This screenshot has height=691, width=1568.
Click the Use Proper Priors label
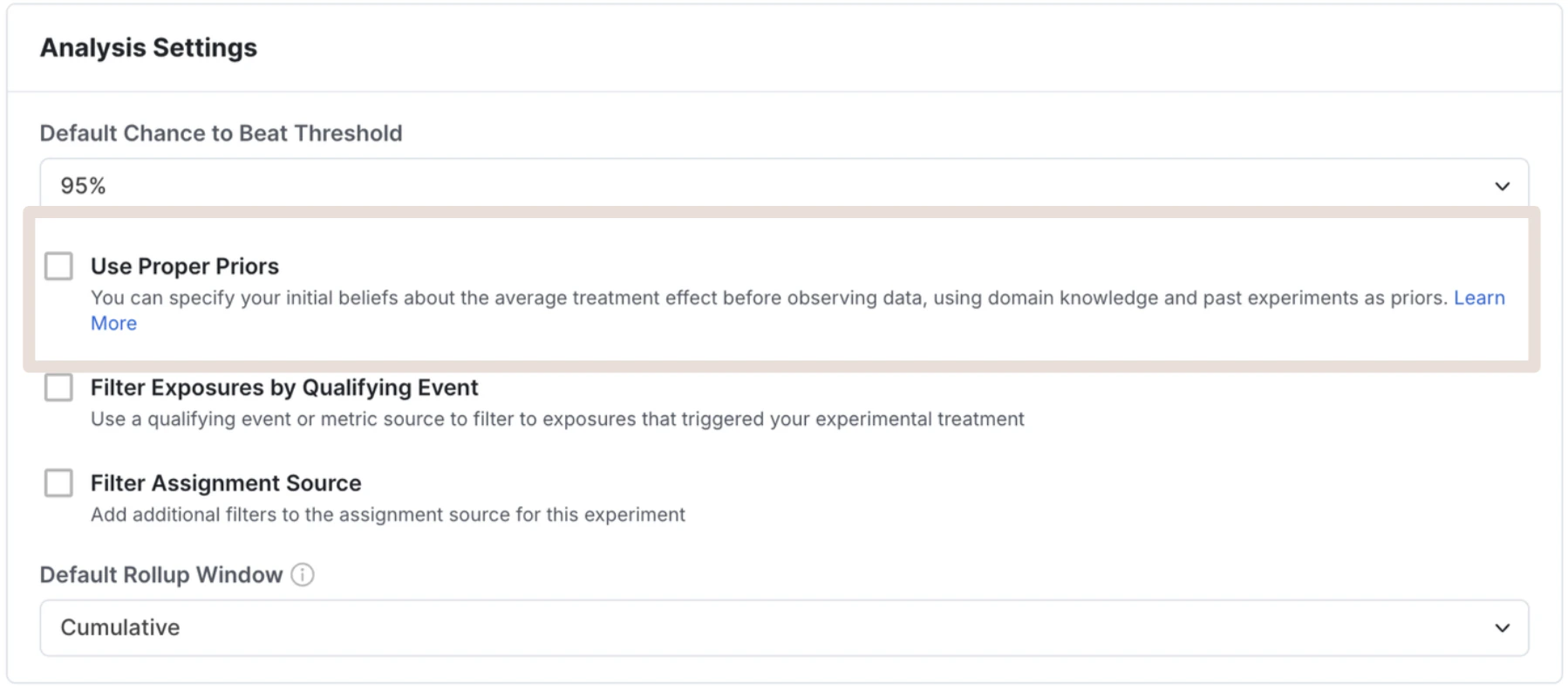coord(184,266)
